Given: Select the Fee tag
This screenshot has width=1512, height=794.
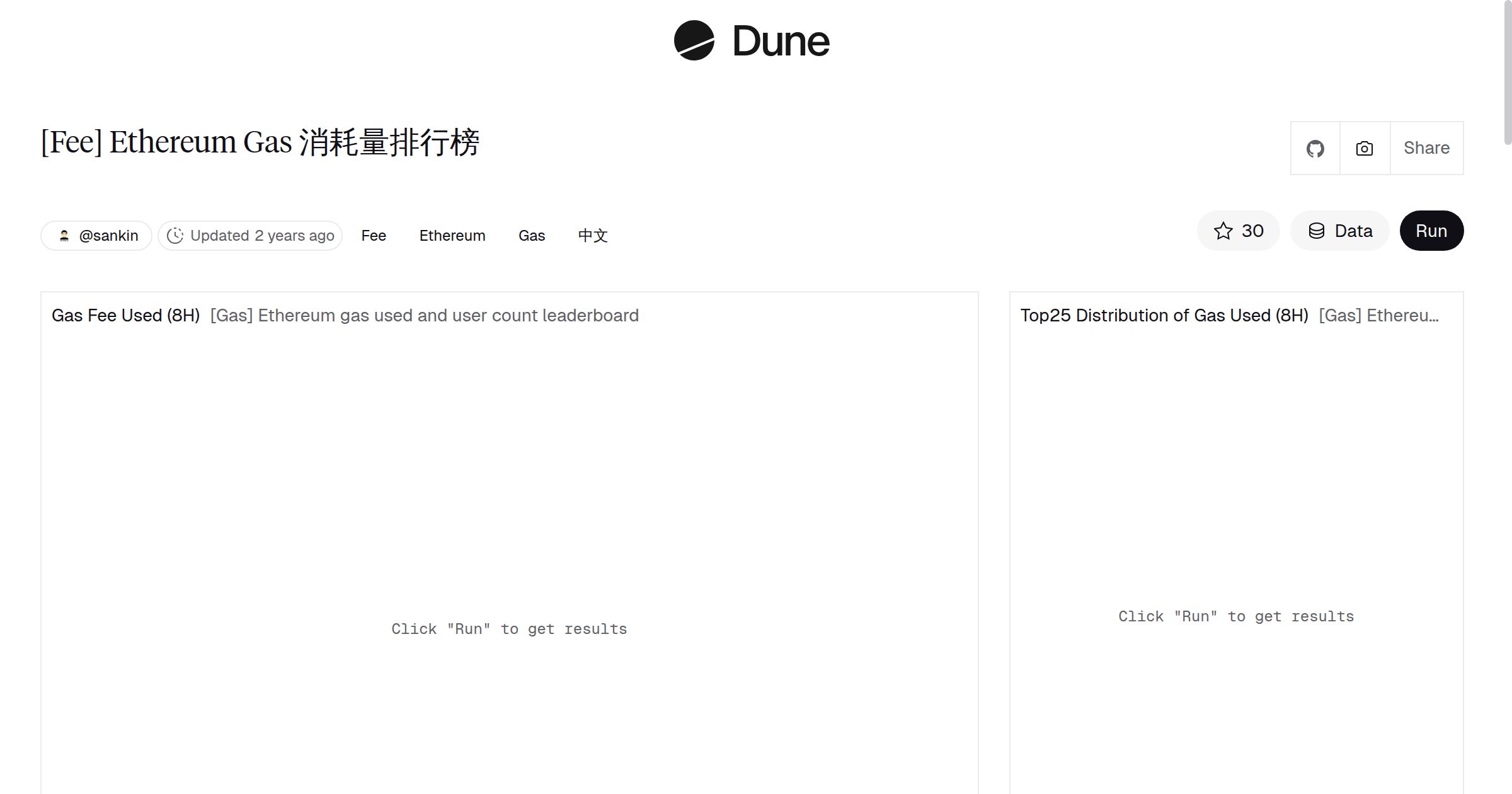Looking at the screenshot, I should [x=374, y=235].
